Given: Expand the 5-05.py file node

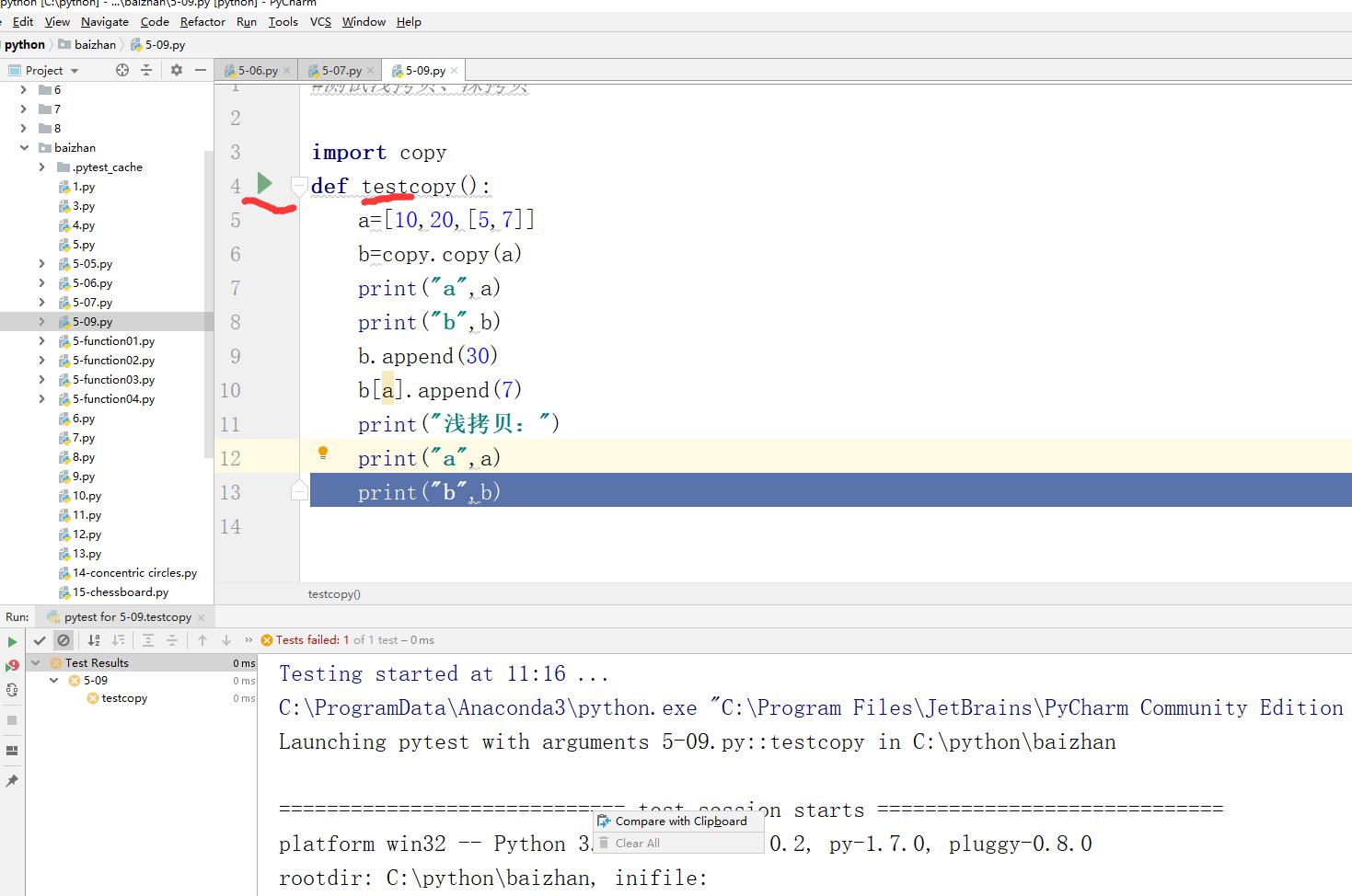Looking at the screenshot, I should point(42,263).
